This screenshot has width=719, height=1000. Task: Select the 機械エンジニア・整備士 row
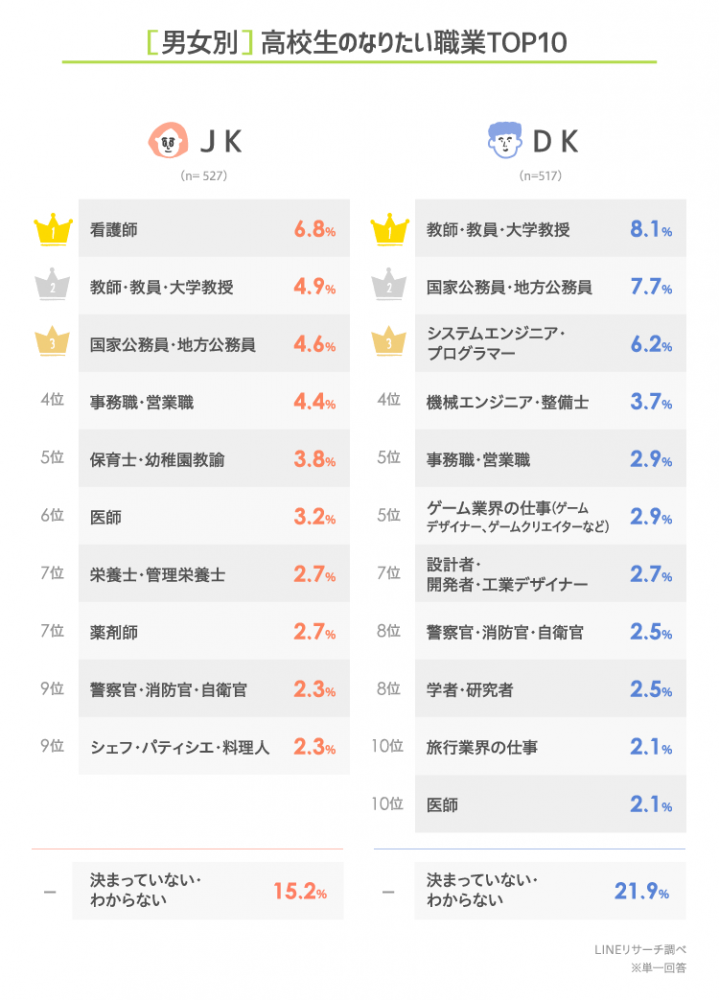[x=550, y=402]
